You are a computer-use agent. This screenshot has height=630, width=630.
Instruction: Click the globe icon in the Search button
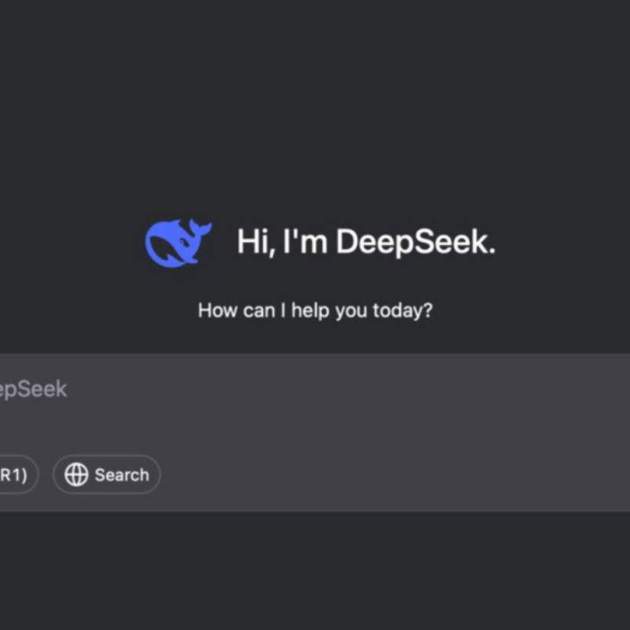[76, 475]
